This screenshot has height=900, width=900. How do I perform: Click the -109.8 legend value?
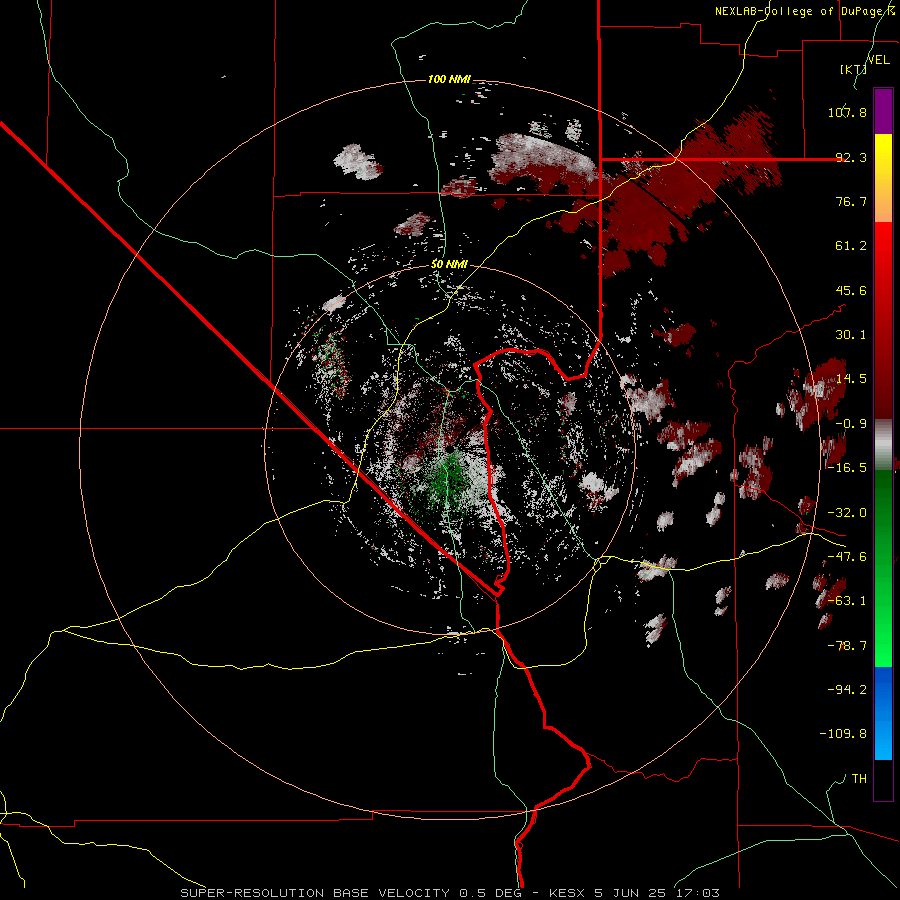843,734
